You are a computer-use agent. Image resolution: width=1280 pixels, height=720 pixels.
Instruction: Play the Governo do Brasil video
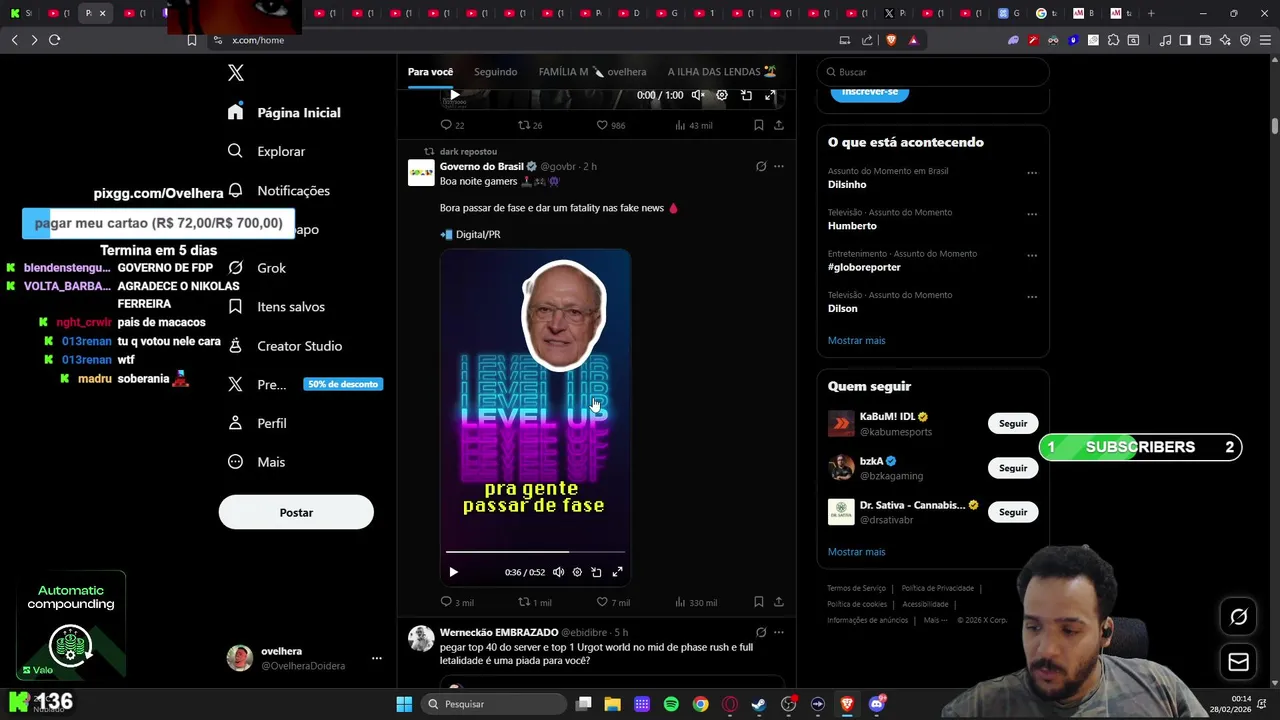pos(453,572)
